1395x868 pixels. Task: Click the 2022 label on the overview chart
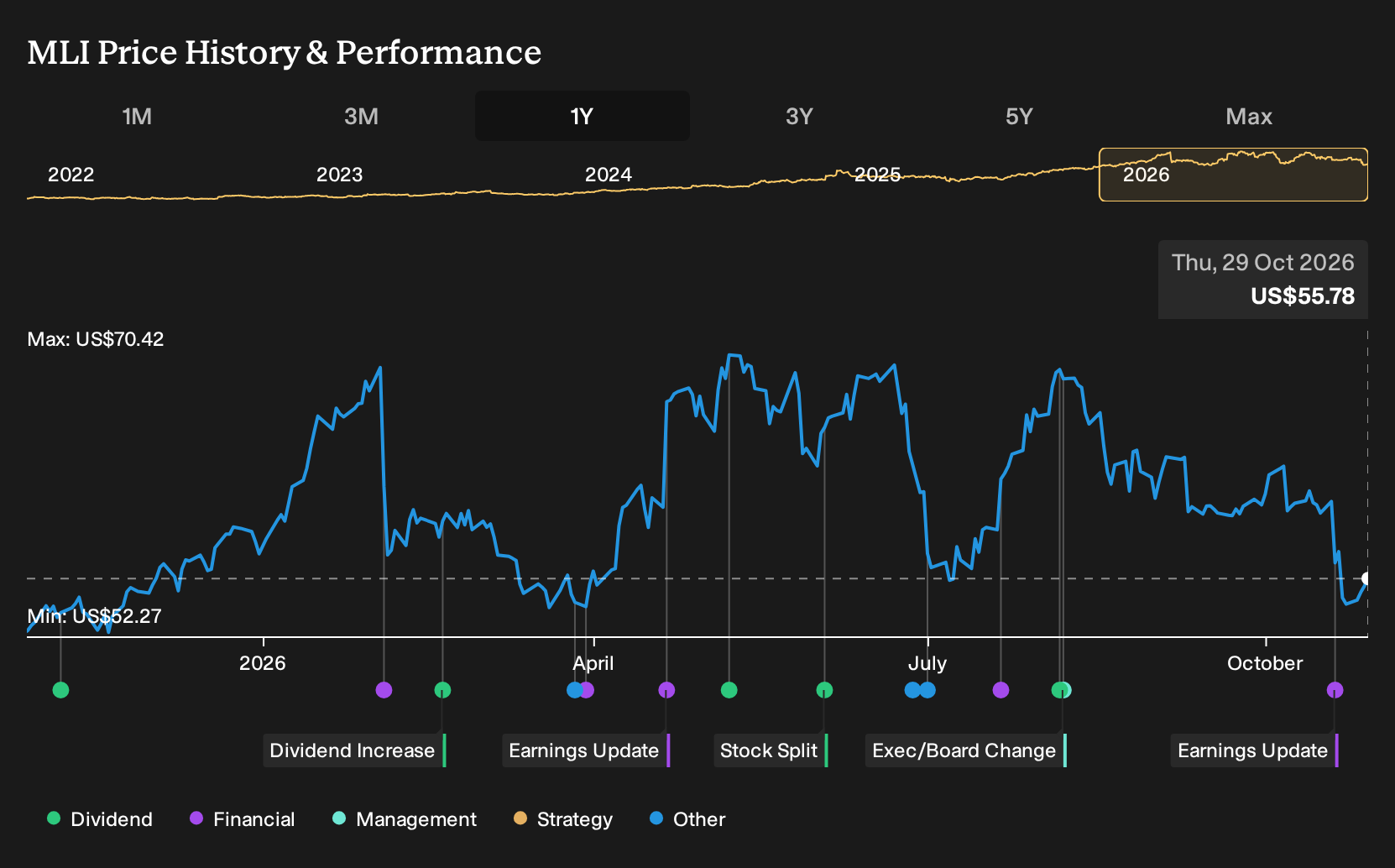71,175
